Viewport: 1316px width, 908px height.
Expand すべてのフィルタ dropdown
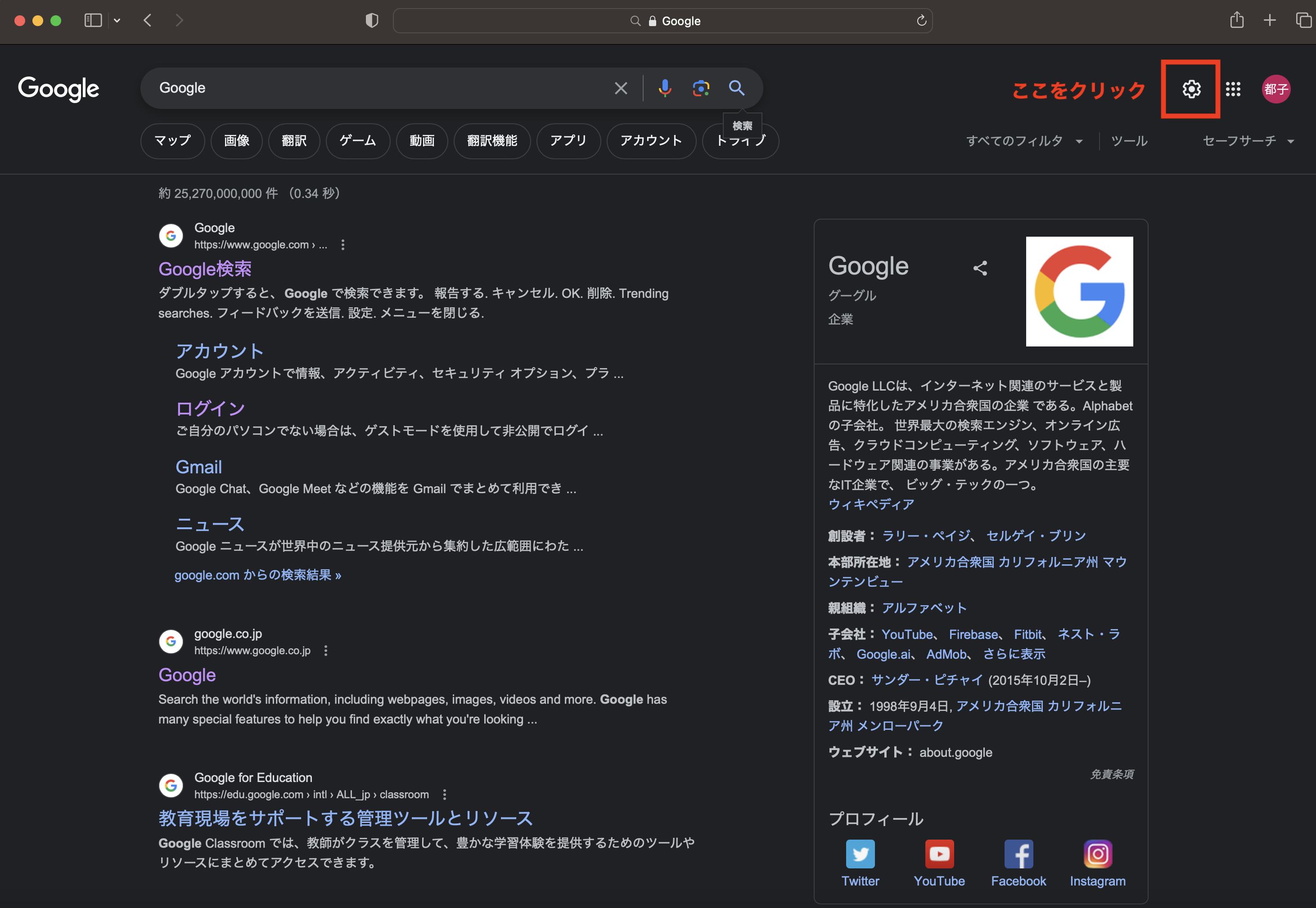(1024, 140)
